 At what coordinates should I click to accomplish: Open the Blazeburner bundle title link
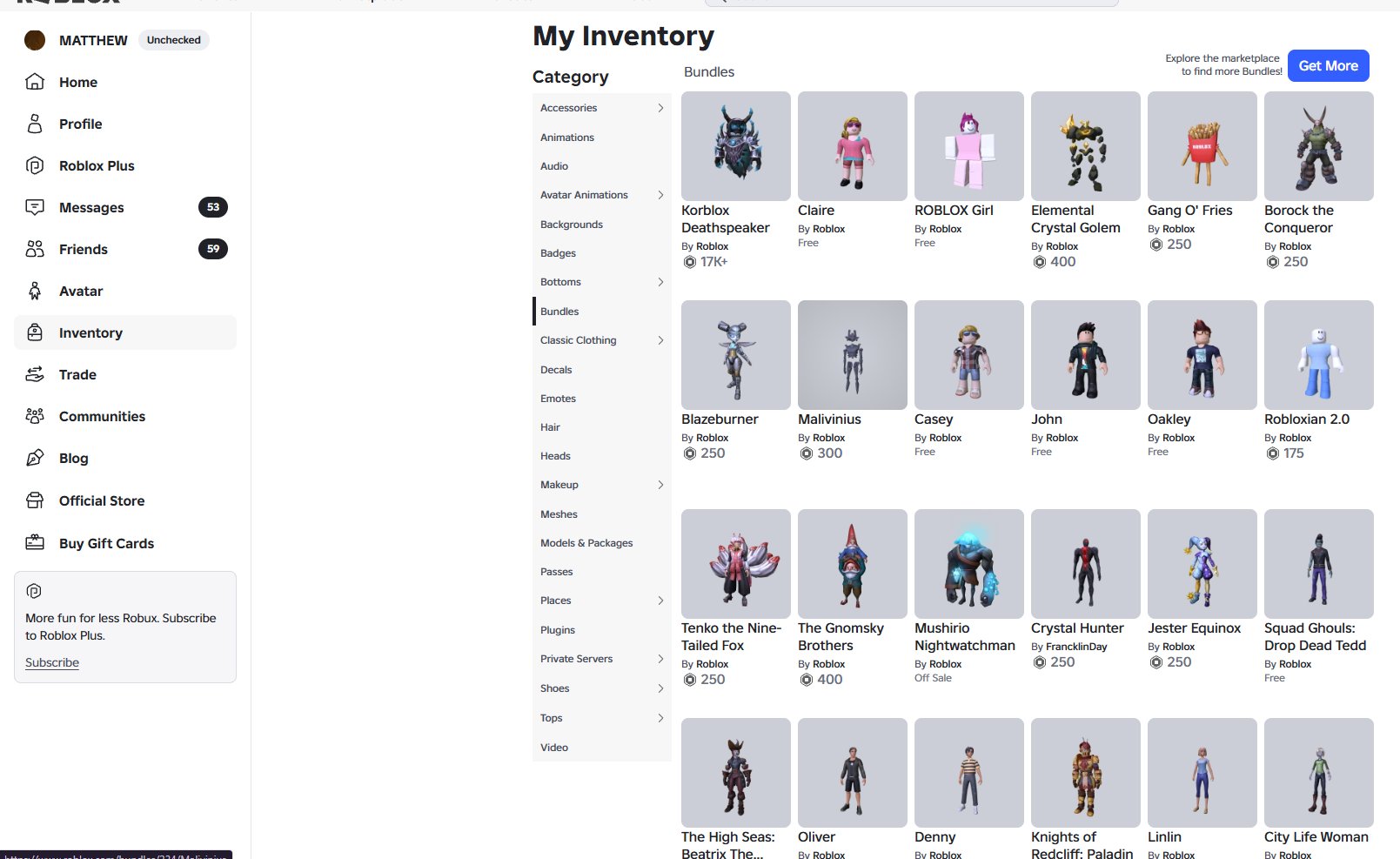[x=720, y=419]
